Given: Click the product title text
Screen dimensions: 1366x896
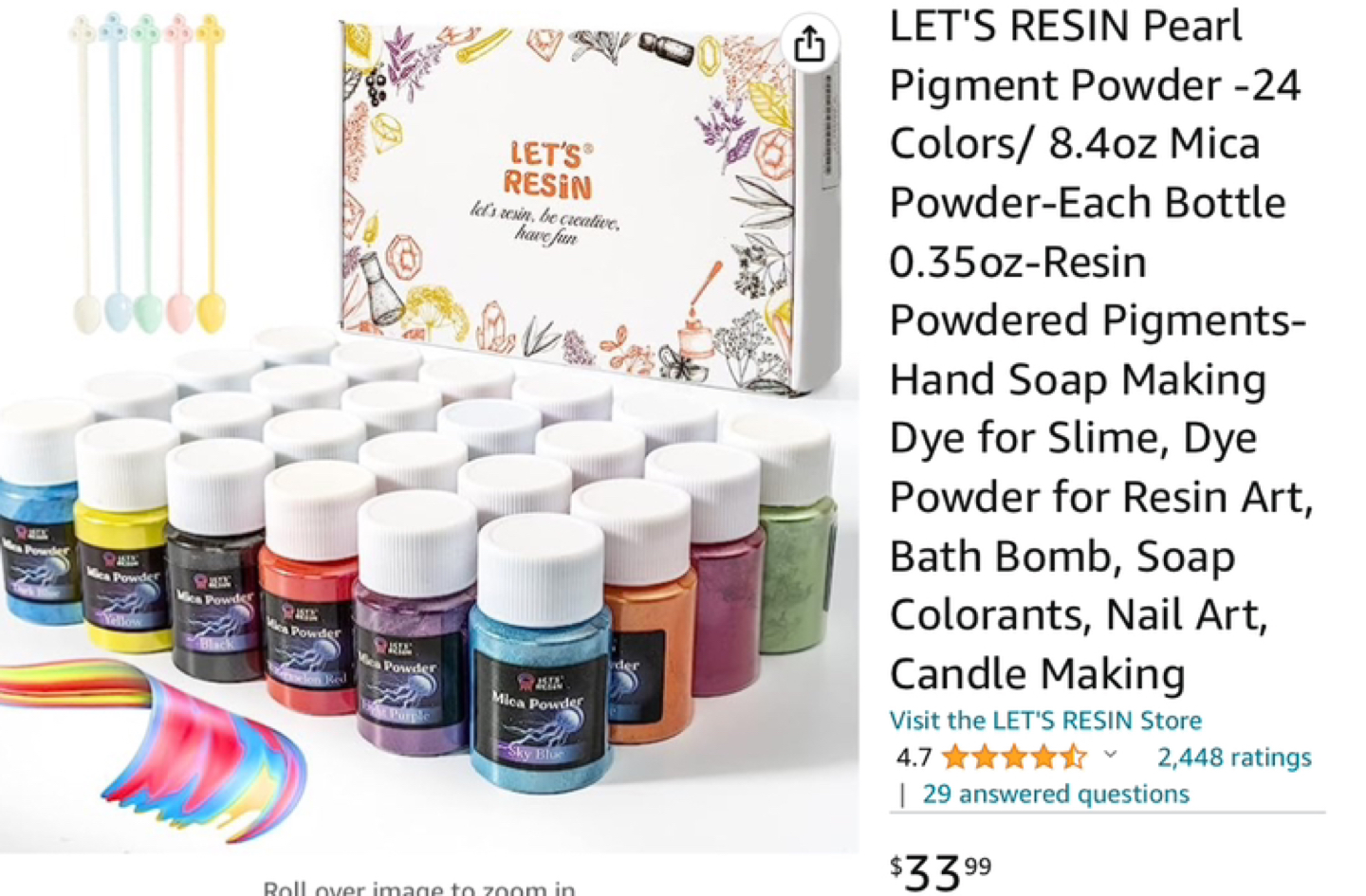Looking at the screenshot, I should click(x=1100, y=349).
